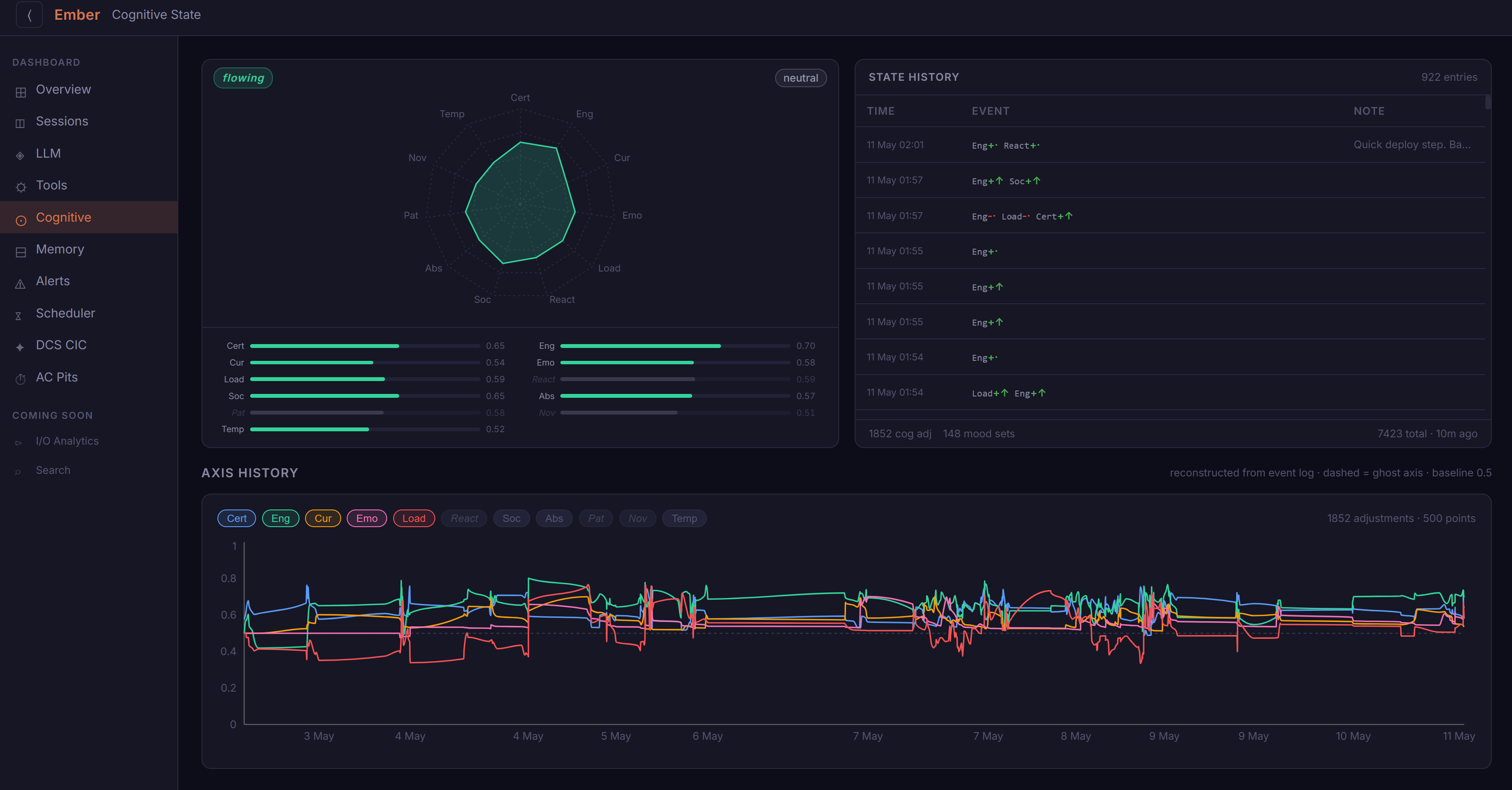This screenshot has height=790, width=1512.
Task: Open Alerts from the sidebar
Action: coord(89,281)
